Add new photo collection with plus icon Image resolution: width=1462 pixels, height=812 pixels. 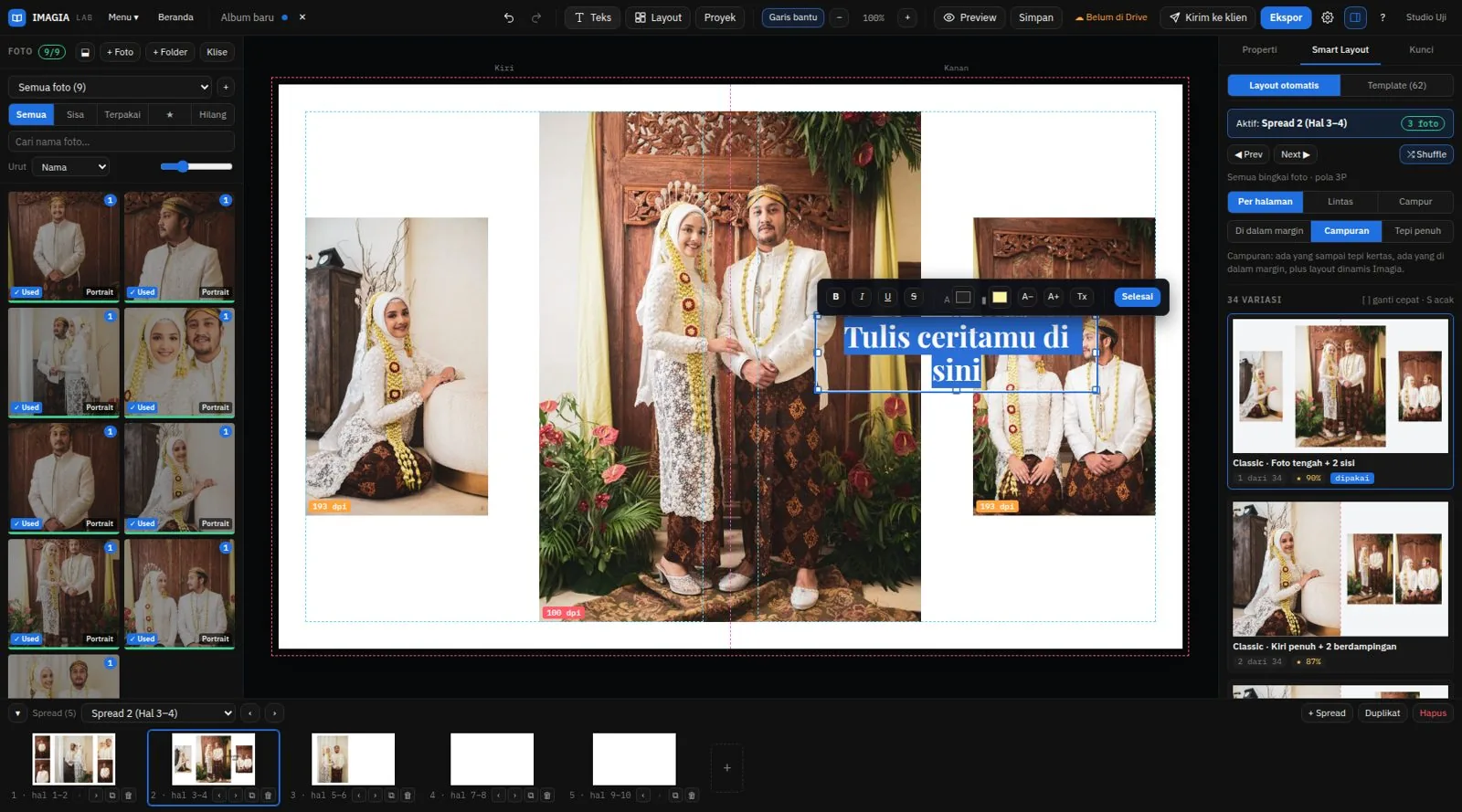[x=226, y=87]
